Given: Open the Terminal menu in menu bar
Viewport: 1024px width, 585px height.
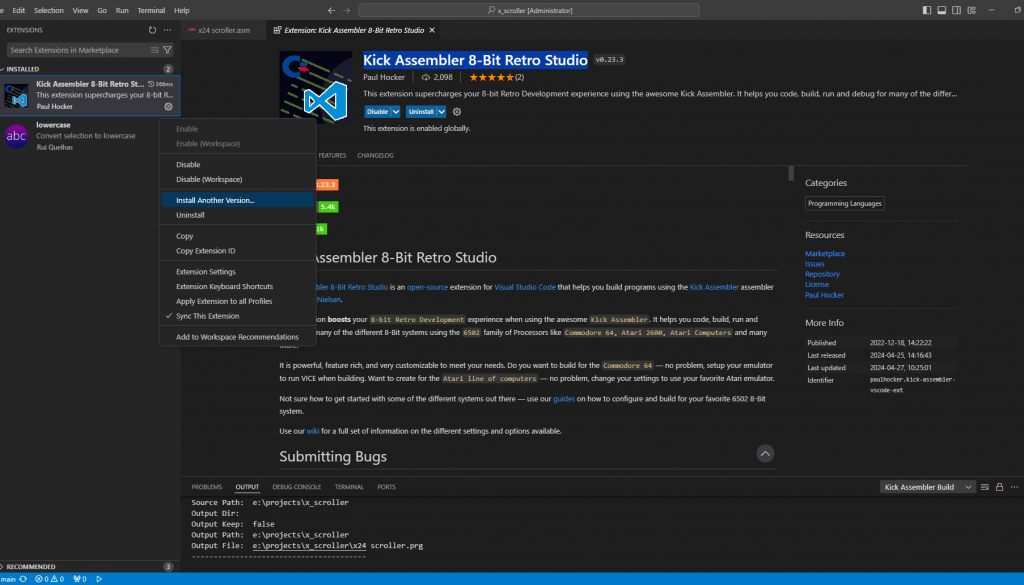Looking at the screenshot, I should [x=151, y=10].
